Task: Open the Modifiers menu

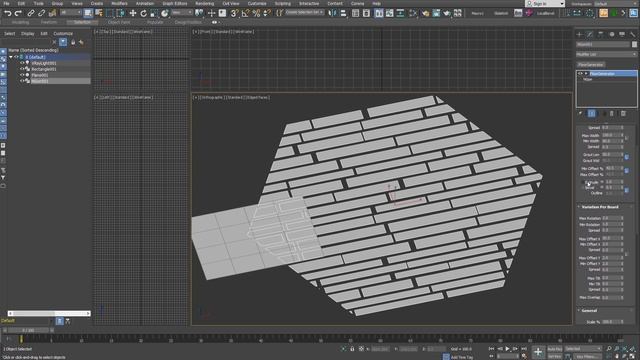Action: [119, 3]
